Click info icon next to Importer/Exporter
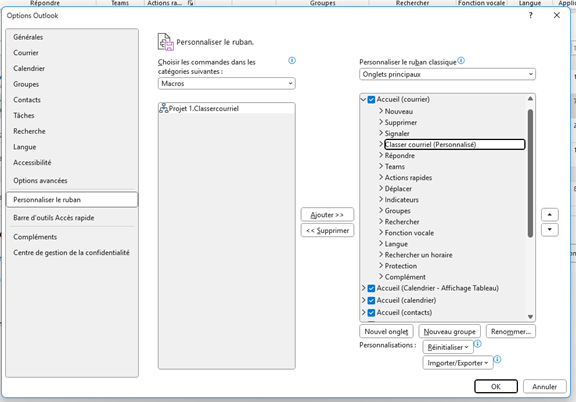Viewport: 576px width, 402px height. tap(497, 359)
